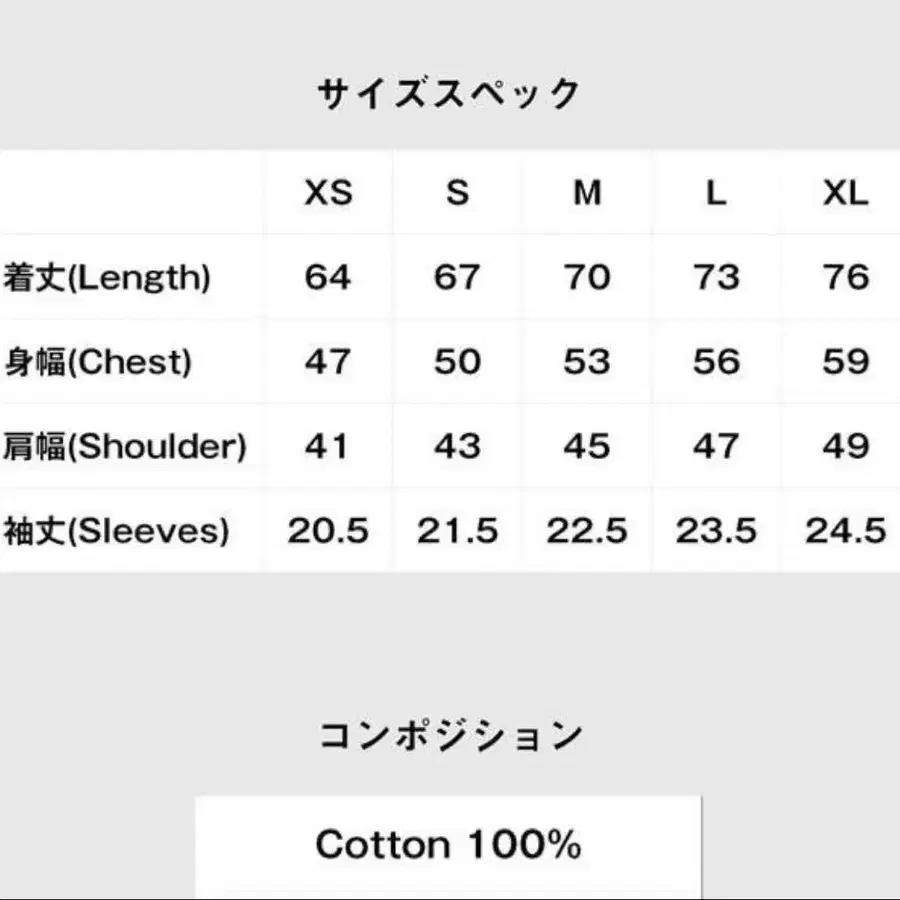Click the L sleeve value 23.5

click(x=716, y=530)
